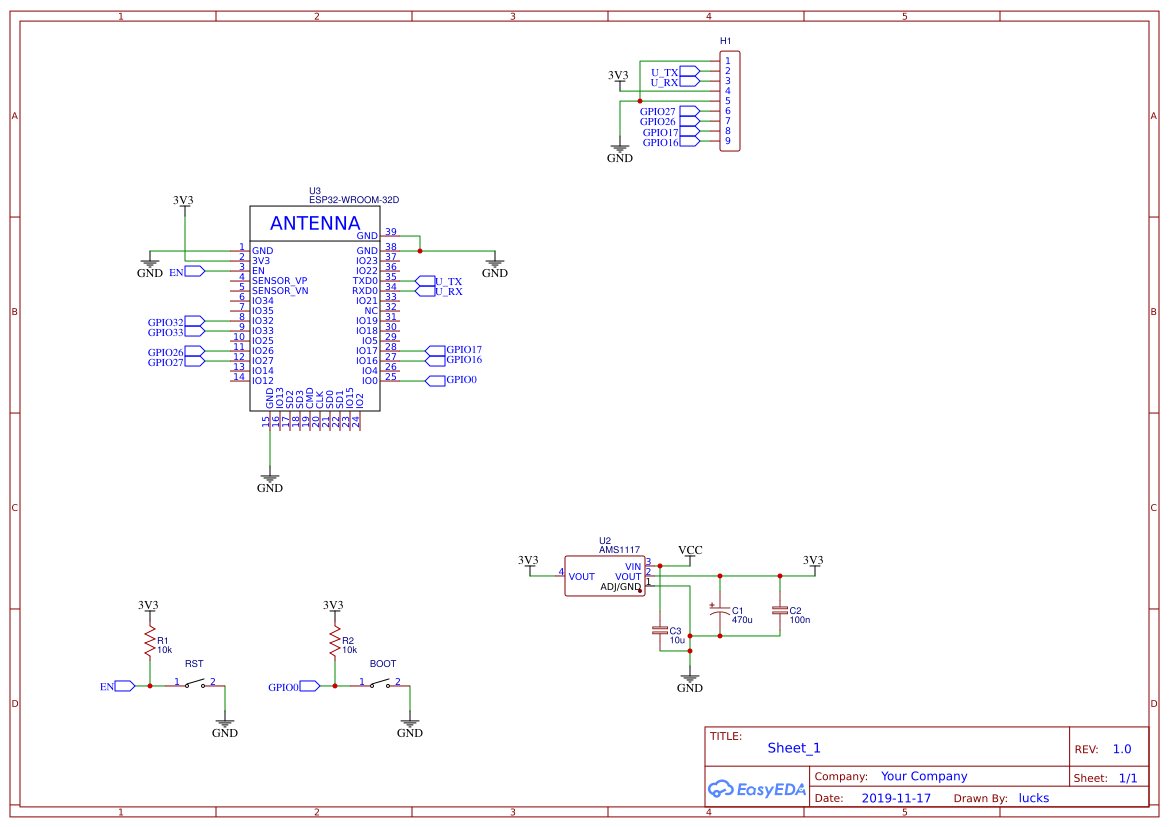Click the 470u value of C1
Screen dimensions: 1169x827
742,620
